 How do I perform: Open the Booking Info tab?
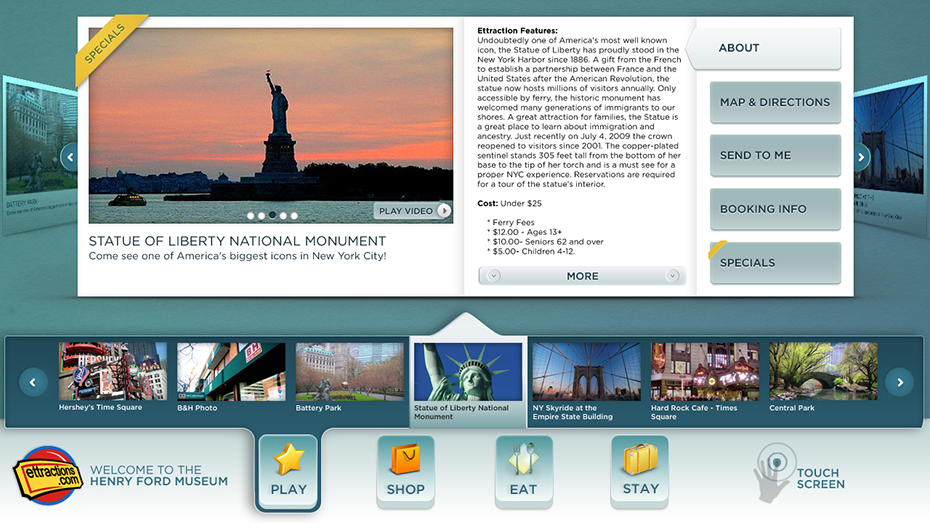[775, 209]
